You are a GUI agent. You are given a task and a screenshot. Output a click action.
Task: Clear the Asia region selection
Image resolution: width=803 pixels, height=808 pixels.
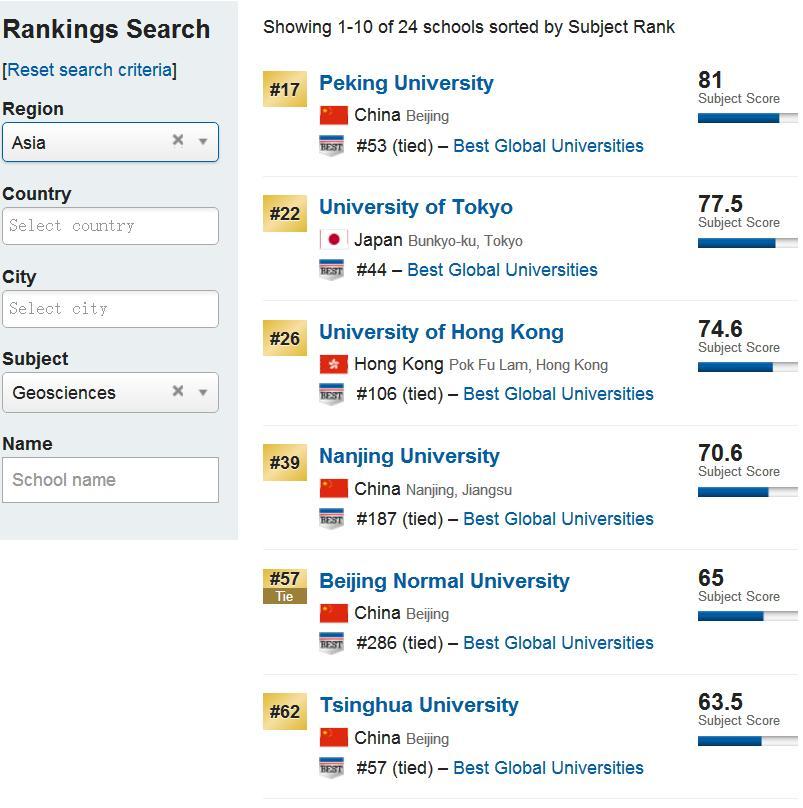(x=178, y=141)
